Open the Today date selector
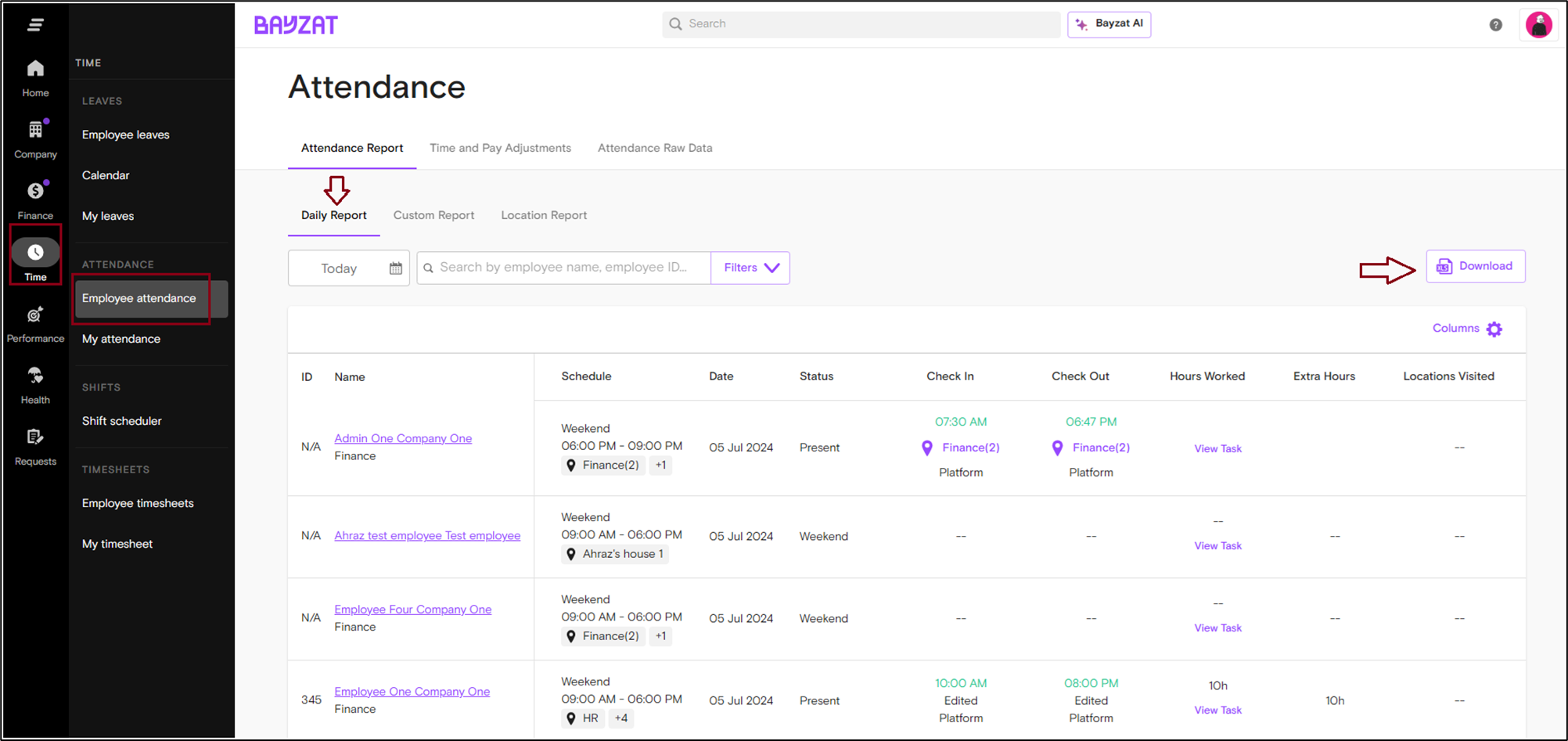The height and width of the screenshot is (741, 1568). point(349,268)
